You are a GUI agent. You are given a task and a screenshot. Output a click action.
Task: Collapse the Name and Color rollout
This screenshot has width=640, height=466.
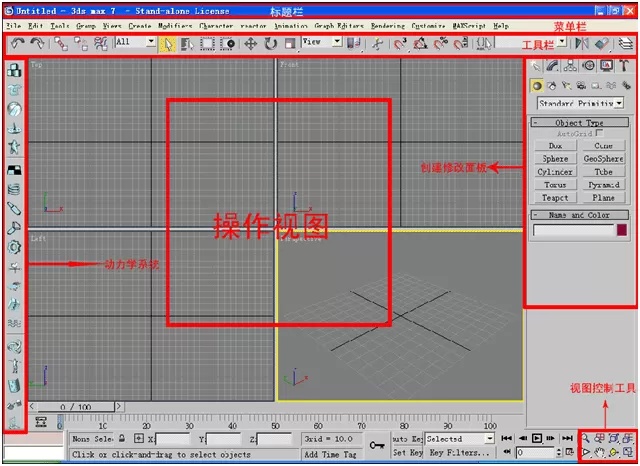click(579, 215)
